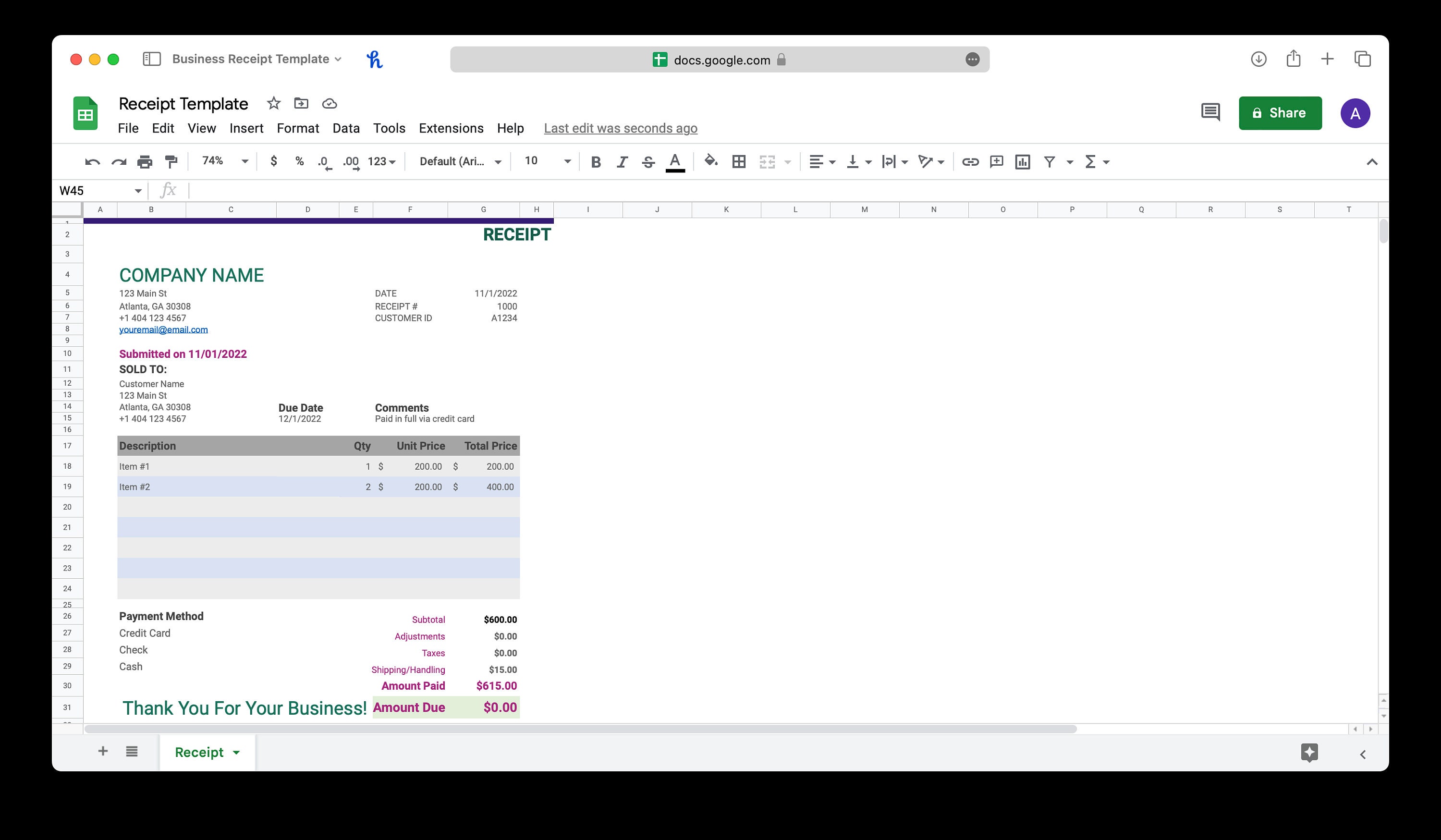Screen dimensions: 1441x840
Task: Add a new sheet
Action: point(103,751)
